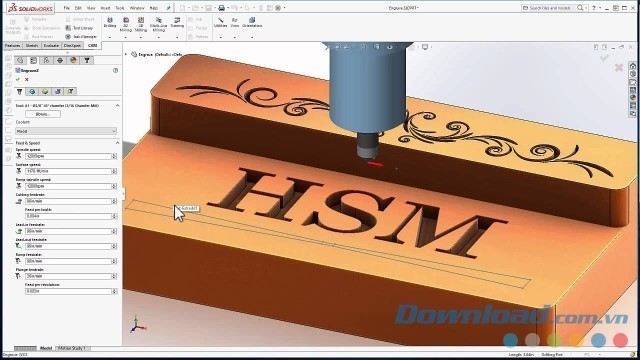Open DisplayManager tab with colored sphere
The width and height of the screenshot is (640, 360).
(x=73, y=60)
